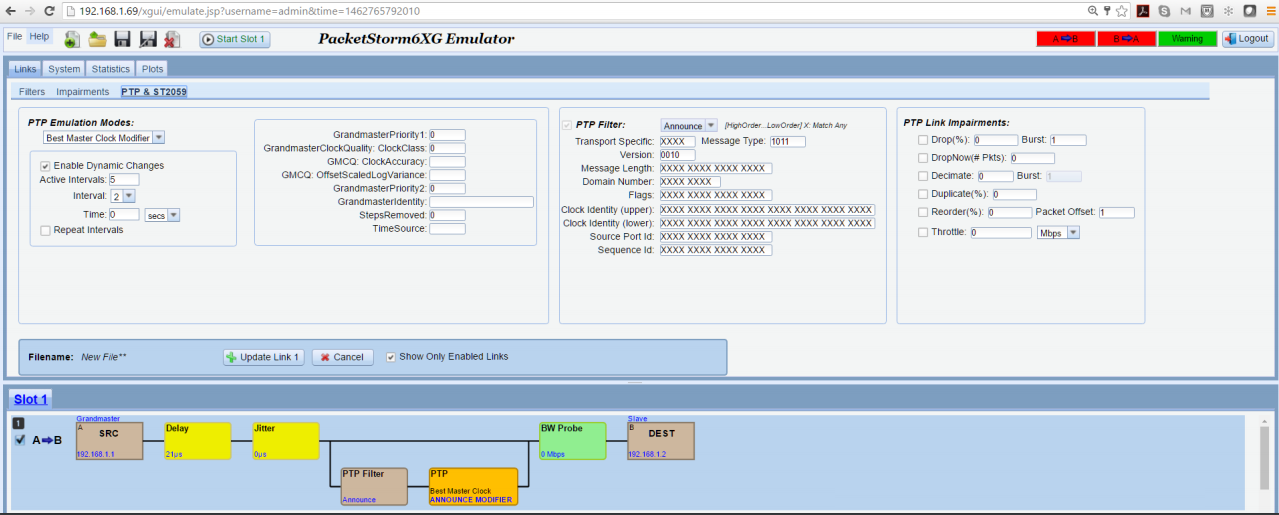The width and height of the screenshot is (1279, 515).
Task: Select the PTP & ST2059 sub-tab
Action: (x=154, y=91)
